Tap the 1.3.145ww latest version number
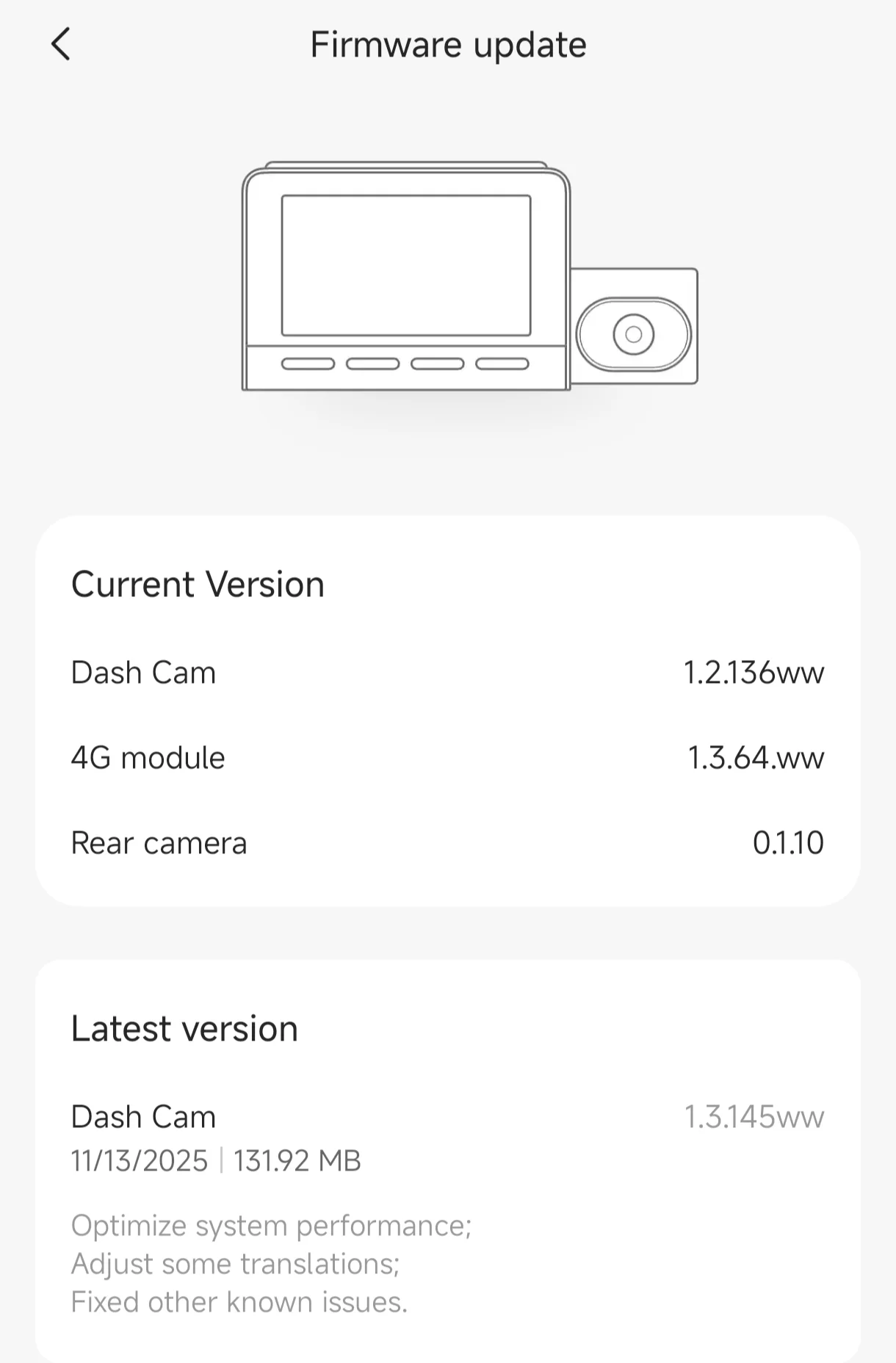 [x=754, y=1117]
